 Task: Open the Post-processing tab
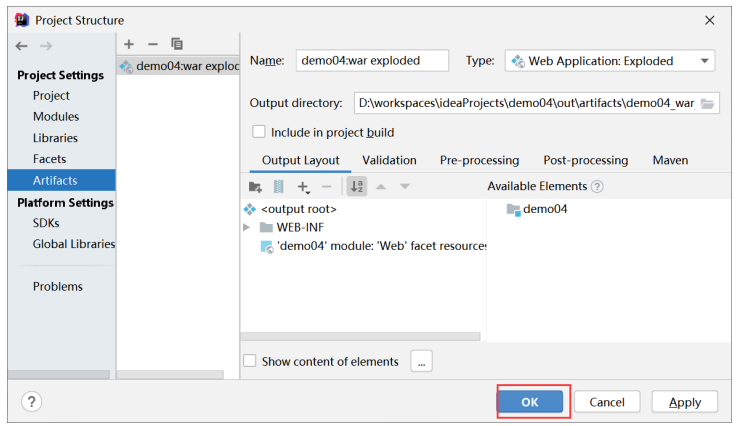click(x=586, y=160)
